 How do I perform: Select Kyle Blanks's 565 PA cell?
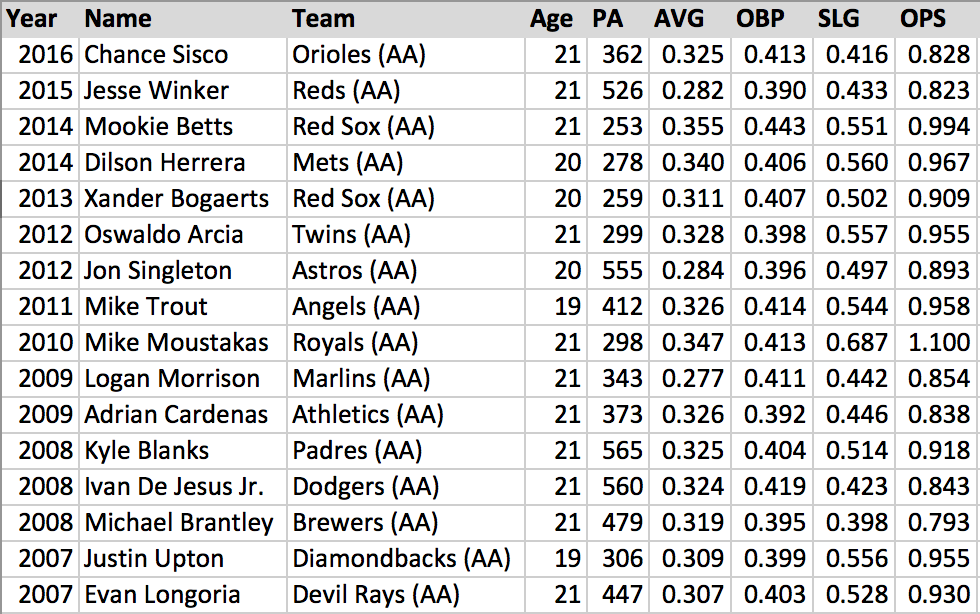(x=622, y=451)
